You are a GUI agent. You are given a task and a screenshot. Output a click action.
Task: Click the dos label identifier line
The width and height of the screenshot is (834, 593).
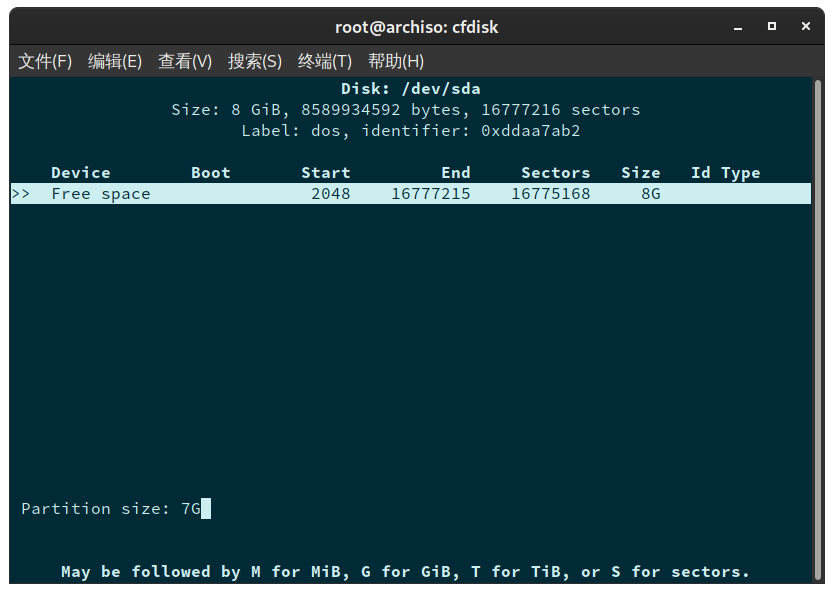point(416,130)
